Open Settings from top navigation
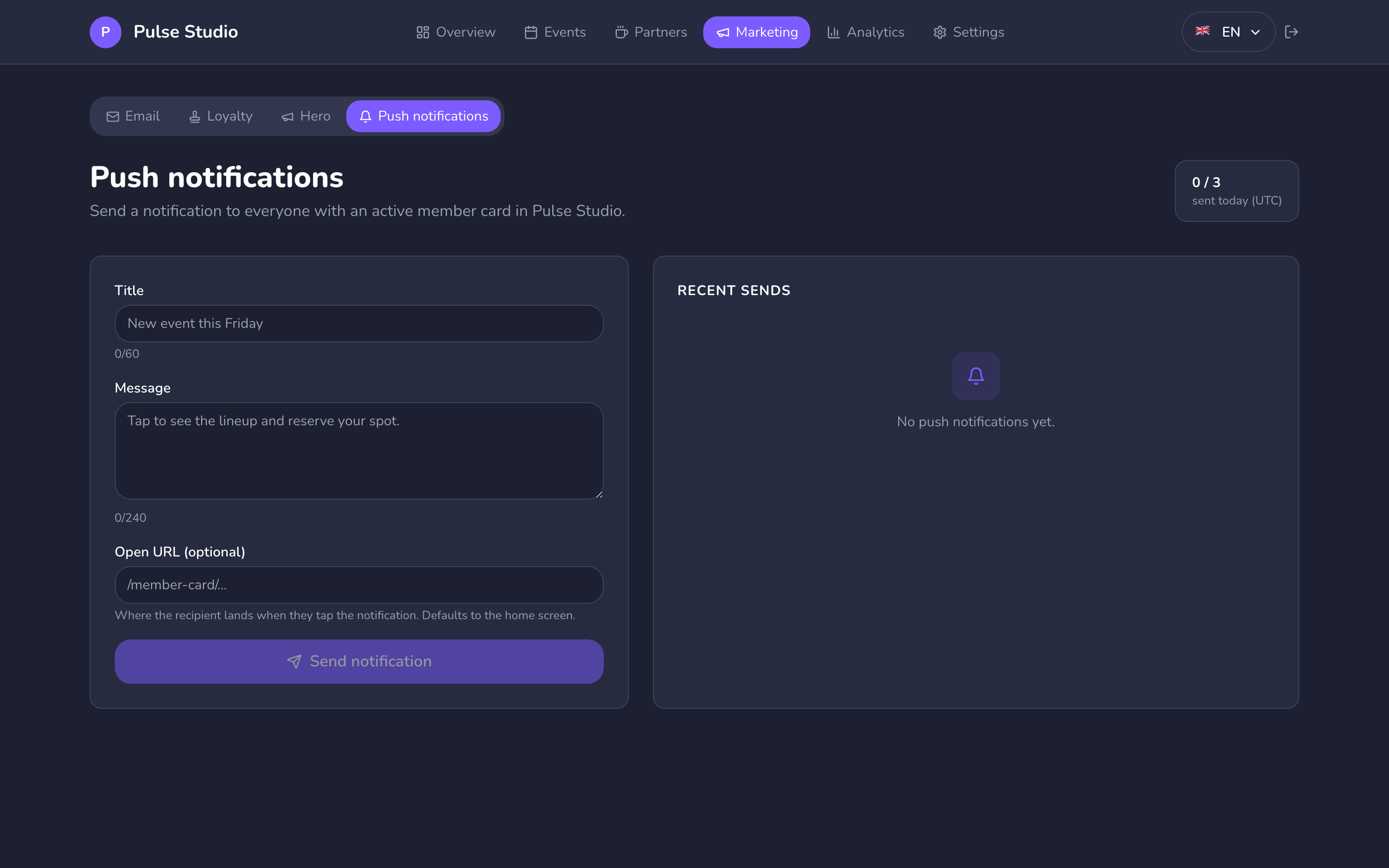The height and width of the screenshot is (868, 1389). coord(968,32)
